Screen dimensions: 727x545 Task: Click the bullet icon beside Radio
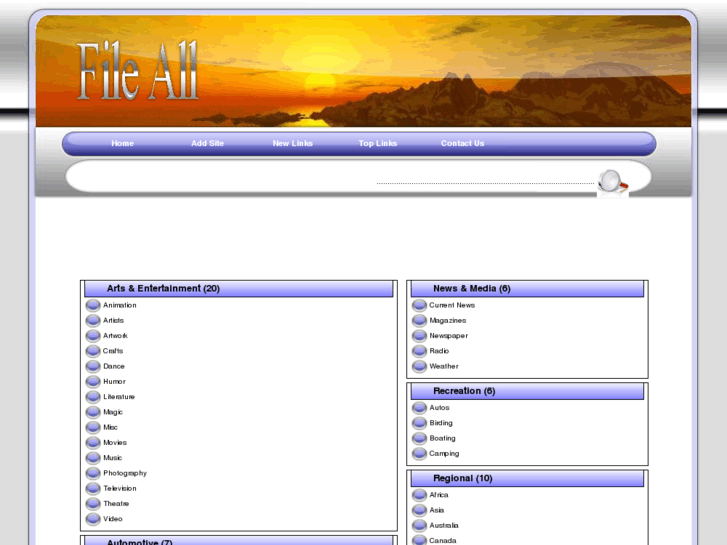[420, 351]
